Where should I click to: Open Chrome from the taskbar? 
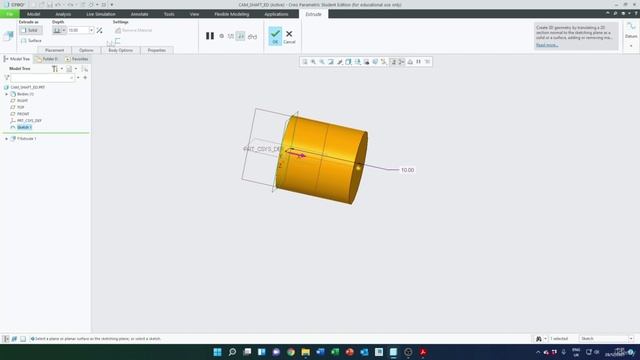click(x=291, y=352)
